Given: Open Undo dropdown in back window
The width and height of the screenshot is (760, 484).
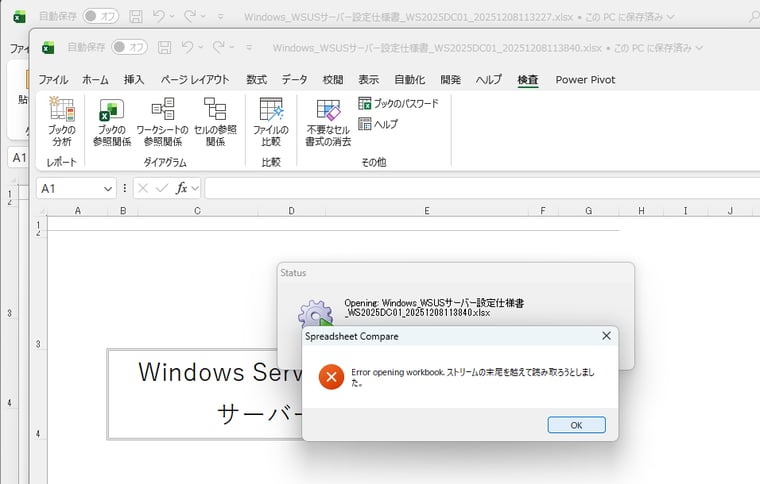Looking at the screenshot, I should click(172, 16).
